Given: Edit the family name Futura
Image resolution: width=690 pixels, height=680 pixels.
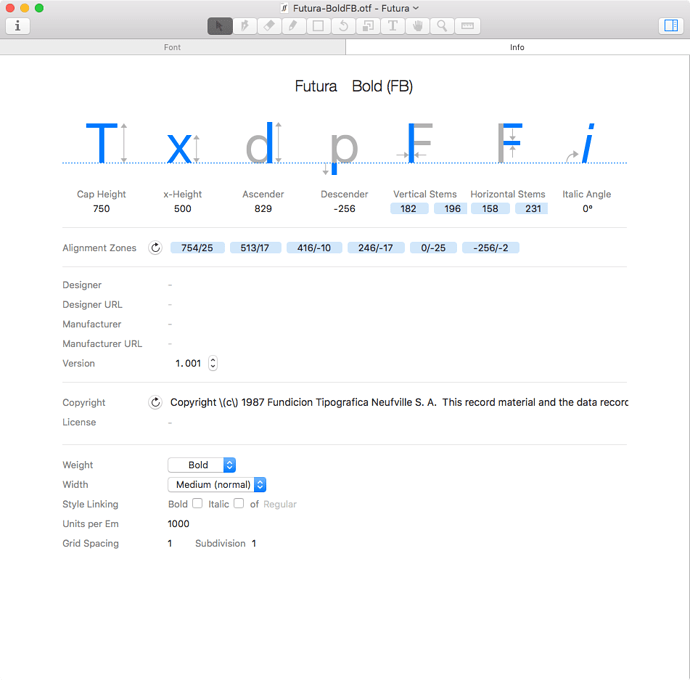Looking at the screenshot, I should 316,86.
